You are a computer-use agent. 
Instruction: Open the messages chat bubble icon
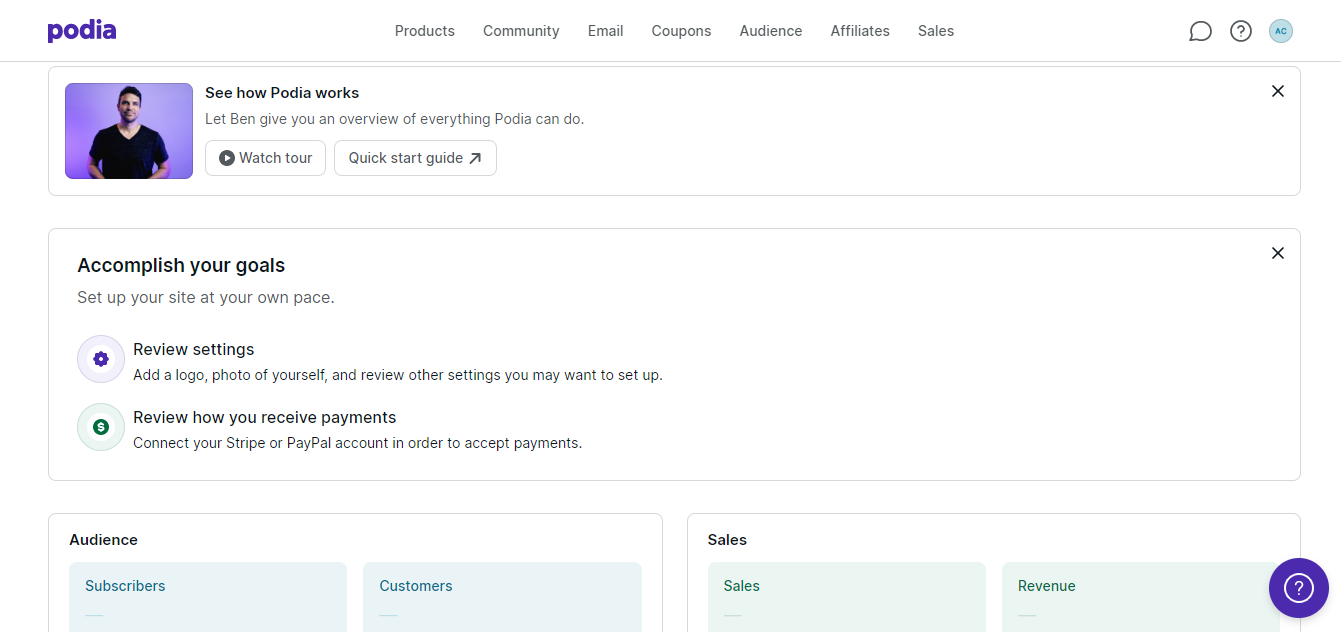(x=1200, y=31)
